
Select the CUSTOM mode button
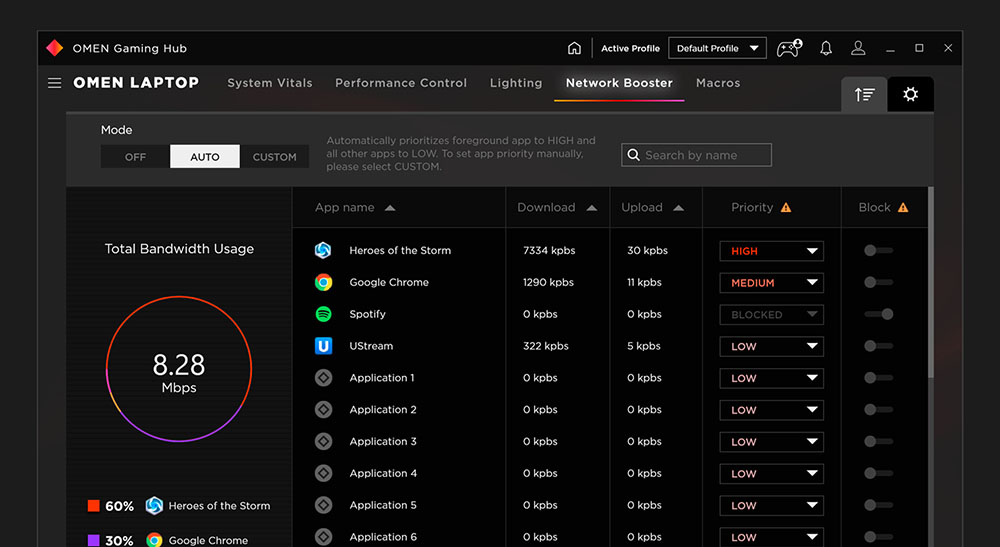click(274, 157)
